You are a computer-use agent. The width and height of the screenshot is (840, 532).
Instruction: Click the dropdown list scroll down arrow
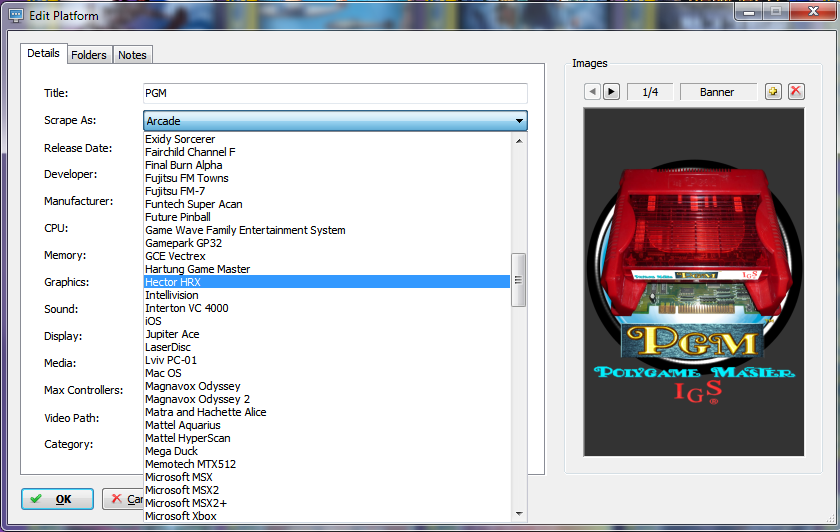pyautogui.click(x=519, y=514)
